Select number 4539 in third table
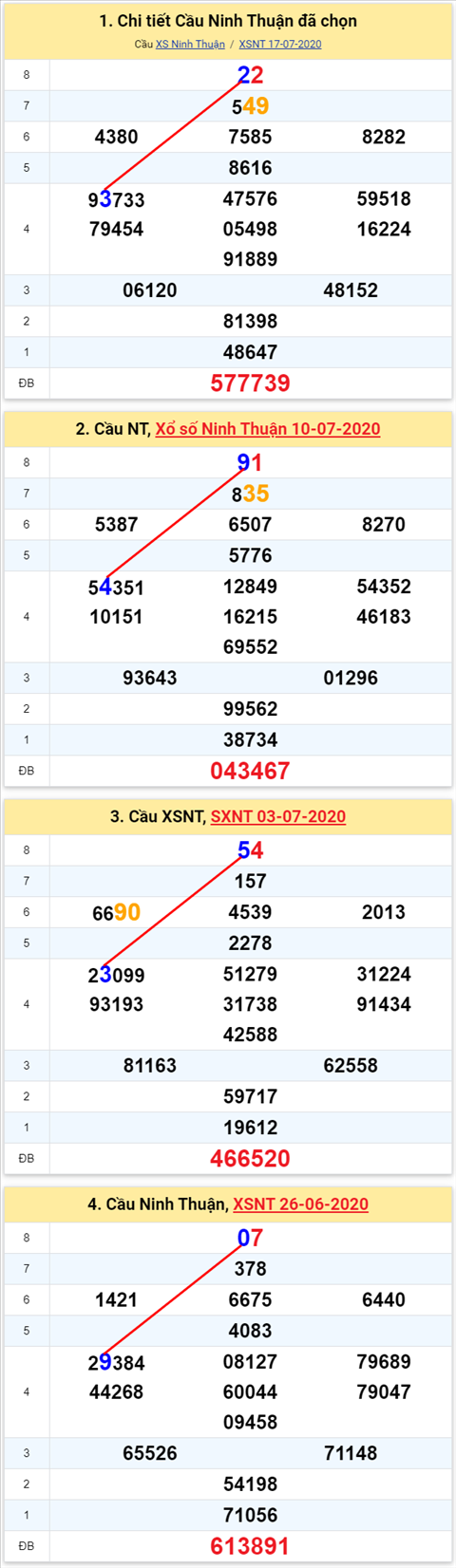The image size is (456, 1568). pyautogui.click(x=250, y=912)
